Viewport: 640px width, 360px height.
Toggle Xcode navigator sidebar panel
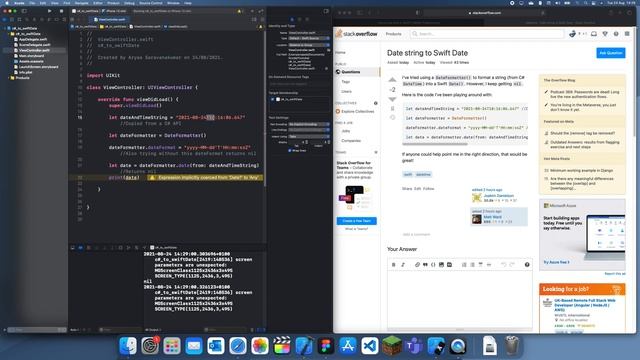tap(24, 11)
